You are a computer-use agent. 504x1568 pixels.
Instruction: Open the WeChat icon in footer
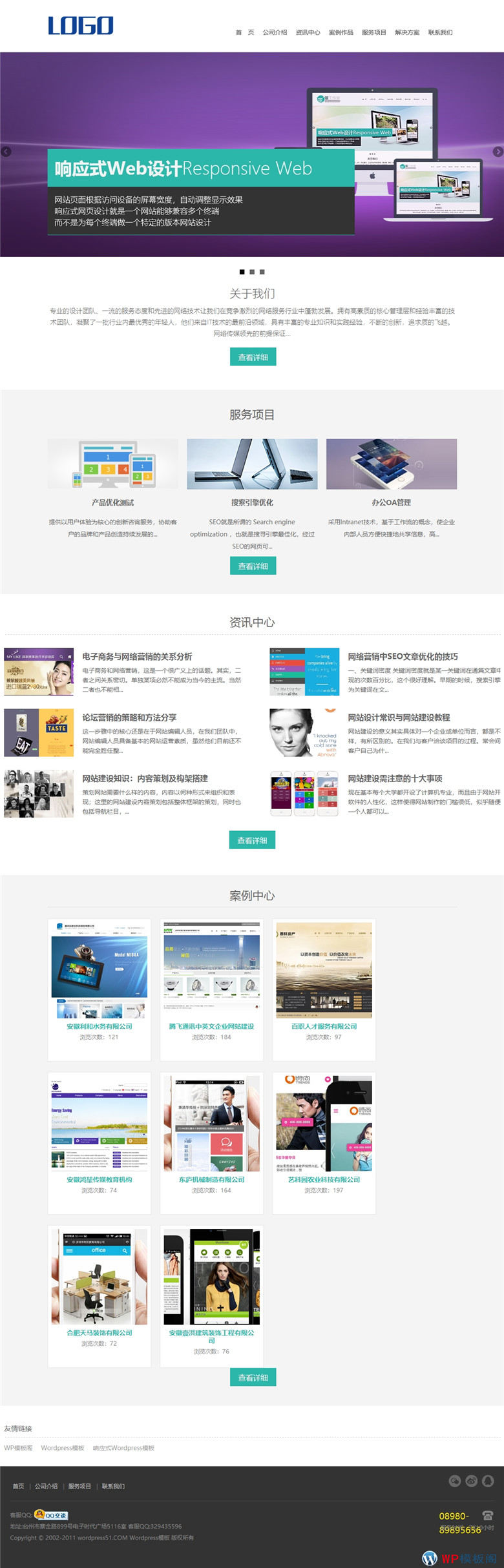point(455,1481)
